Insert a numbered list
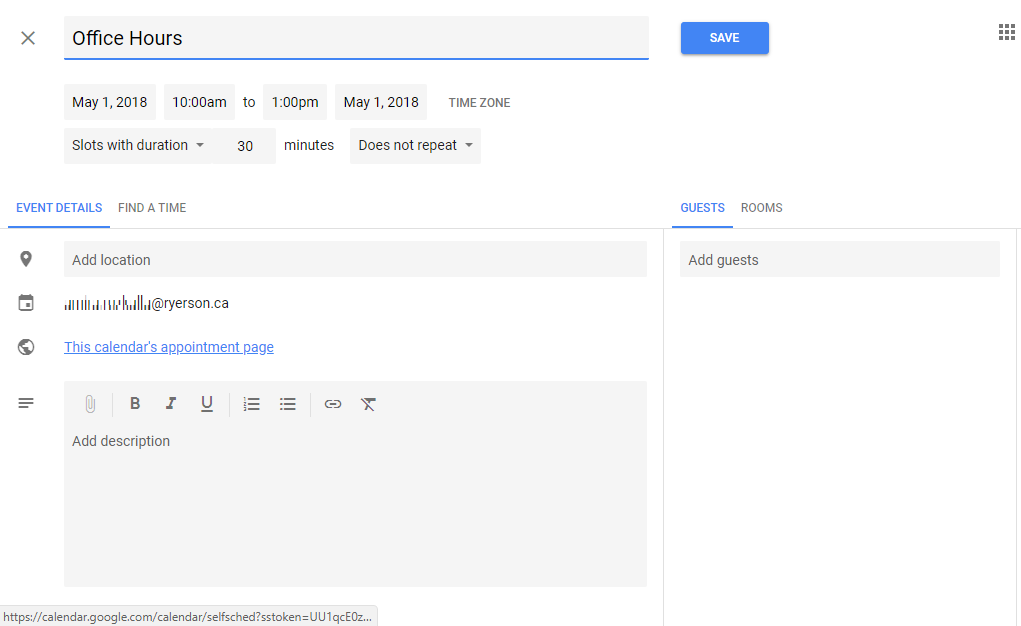1021x626 pixels. (251, 405)
